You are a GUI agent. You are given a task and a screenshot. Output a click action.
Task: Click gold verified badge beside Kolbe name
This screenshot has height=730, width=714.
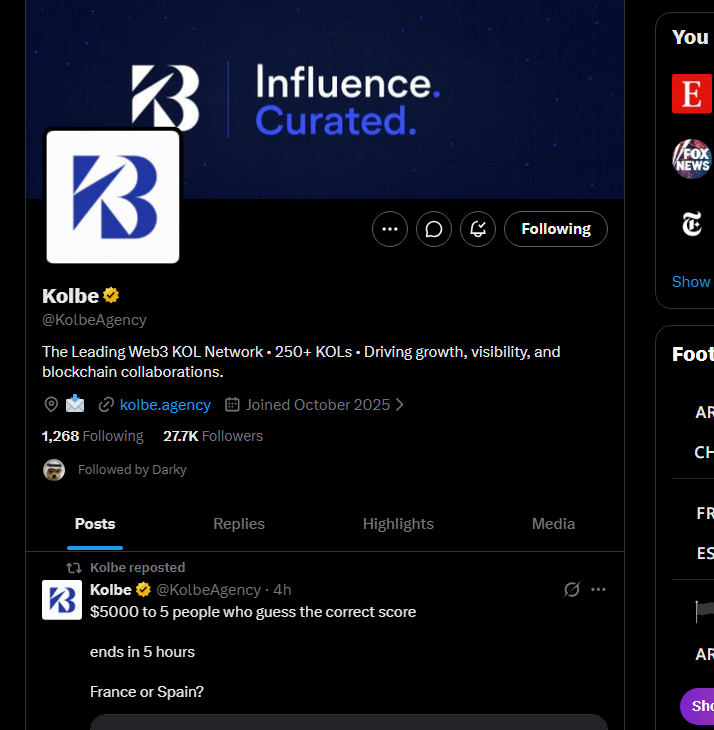pyautogui.click(x=111, y=295)
